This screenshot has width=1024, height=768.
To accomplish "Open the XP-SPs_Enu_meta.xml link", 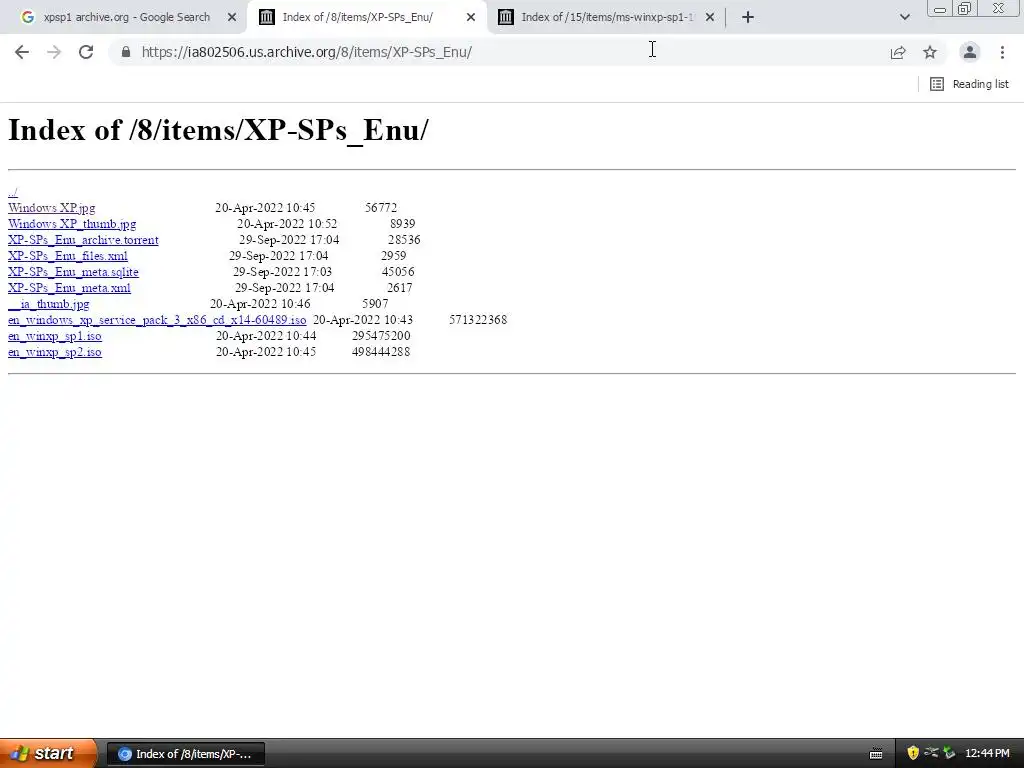I will (69, 288).
